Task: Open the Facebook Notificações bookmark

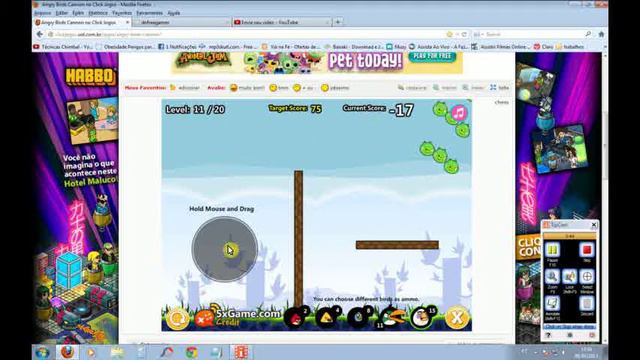Action: (177, 47)
